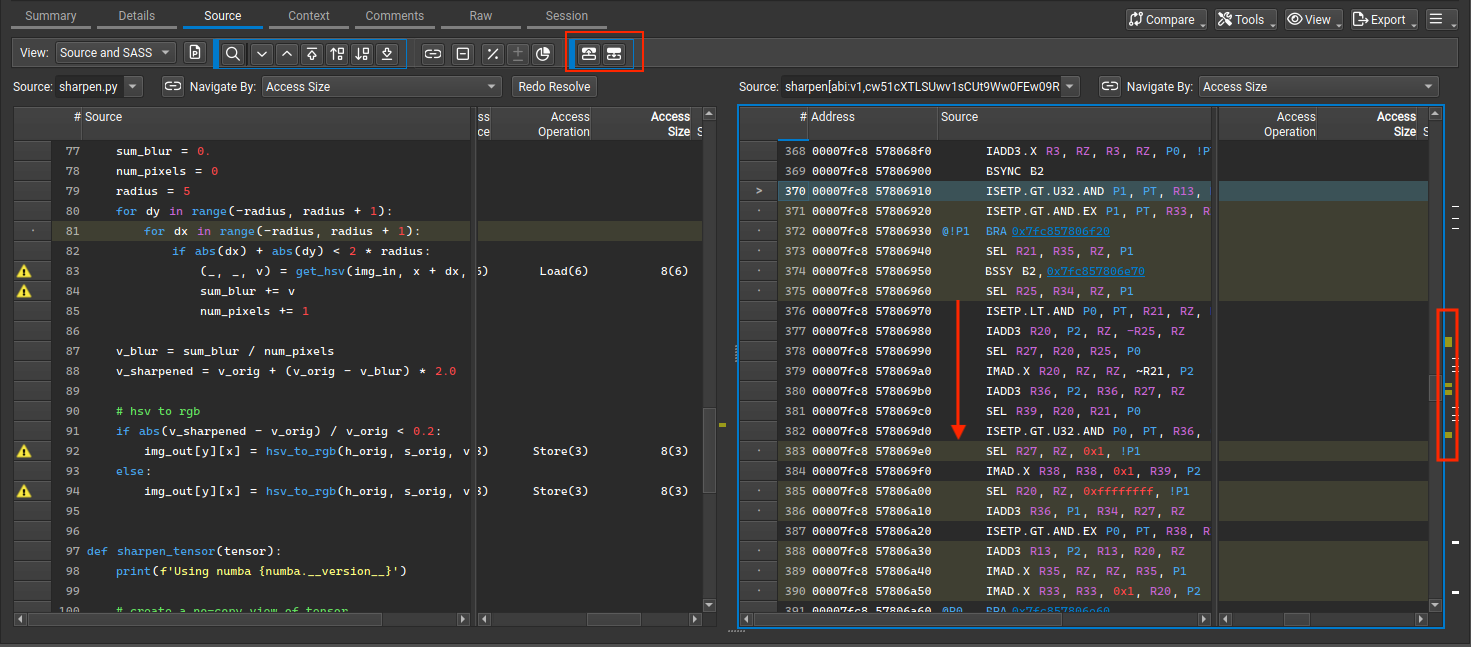The height and width of the screenshot is (647, 1471).
Task: Click the chain icon to link pane scrolling
Action: point(431,53)
